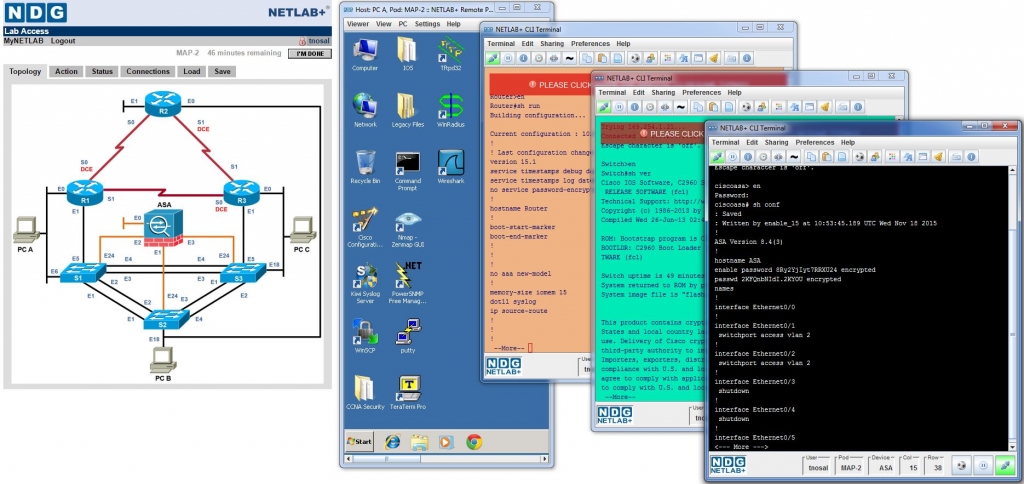Click connect status icon at ASA terminal bottom
The image size is (1024, 484).
coord(1004,466)
